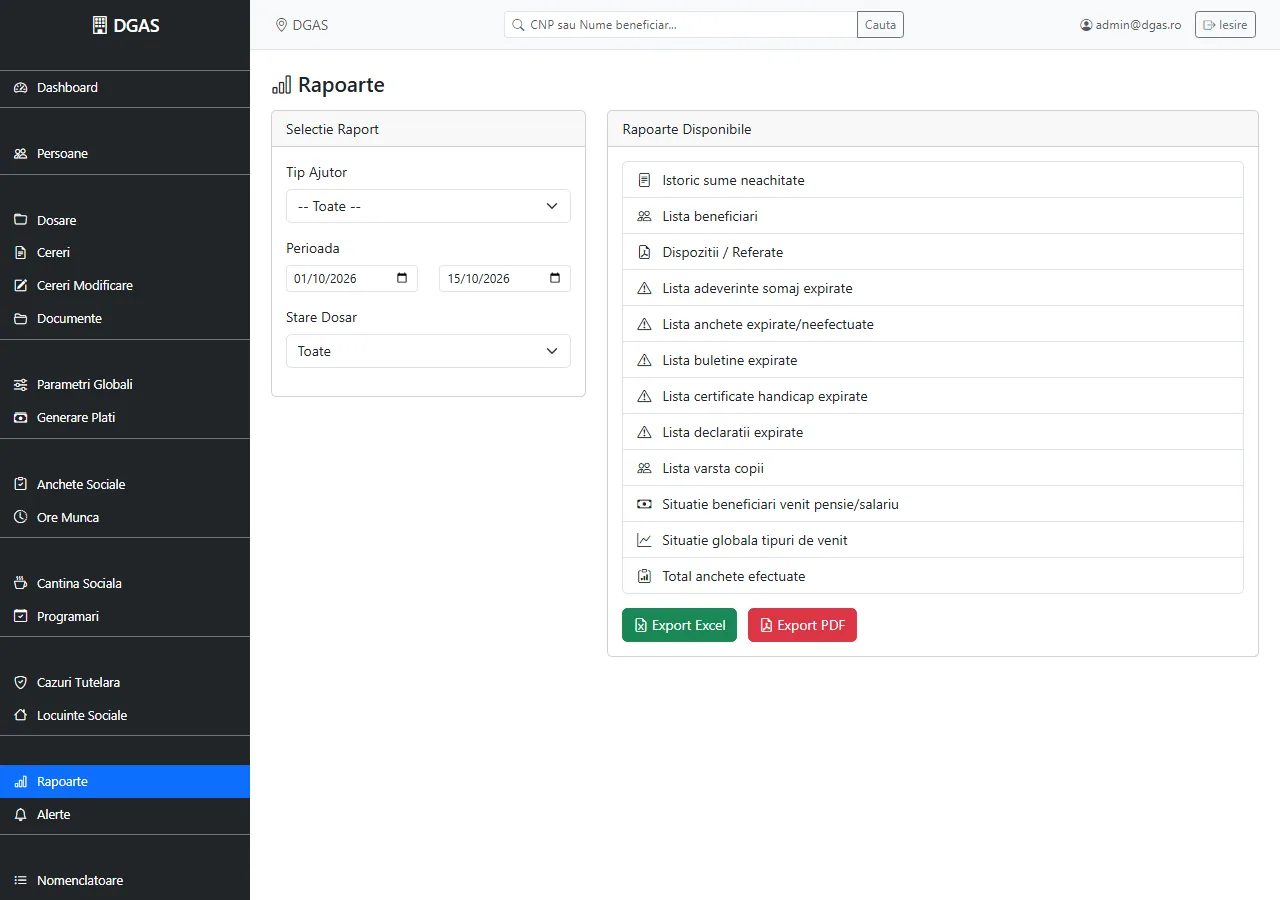Click the Parametri Globali sliders icon
Image resolution: width=1280 pixels, height=900 pixels.
pyautogui.click(x=20, y=385)
